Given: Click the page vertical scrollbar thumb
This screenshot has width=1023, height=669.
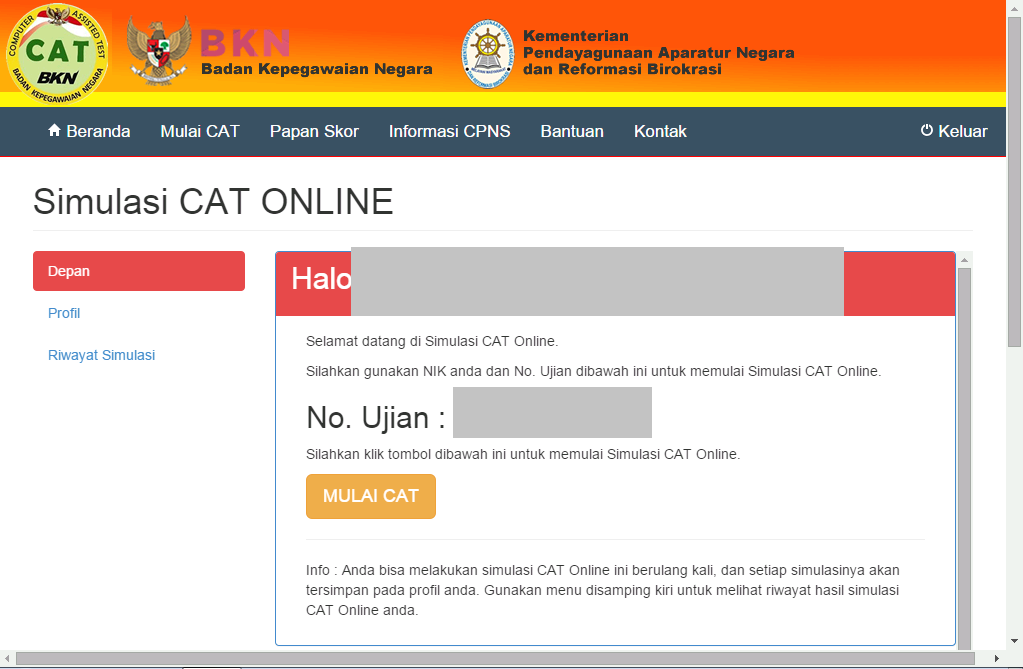Looking at the screenshot, I should 1014,183.
